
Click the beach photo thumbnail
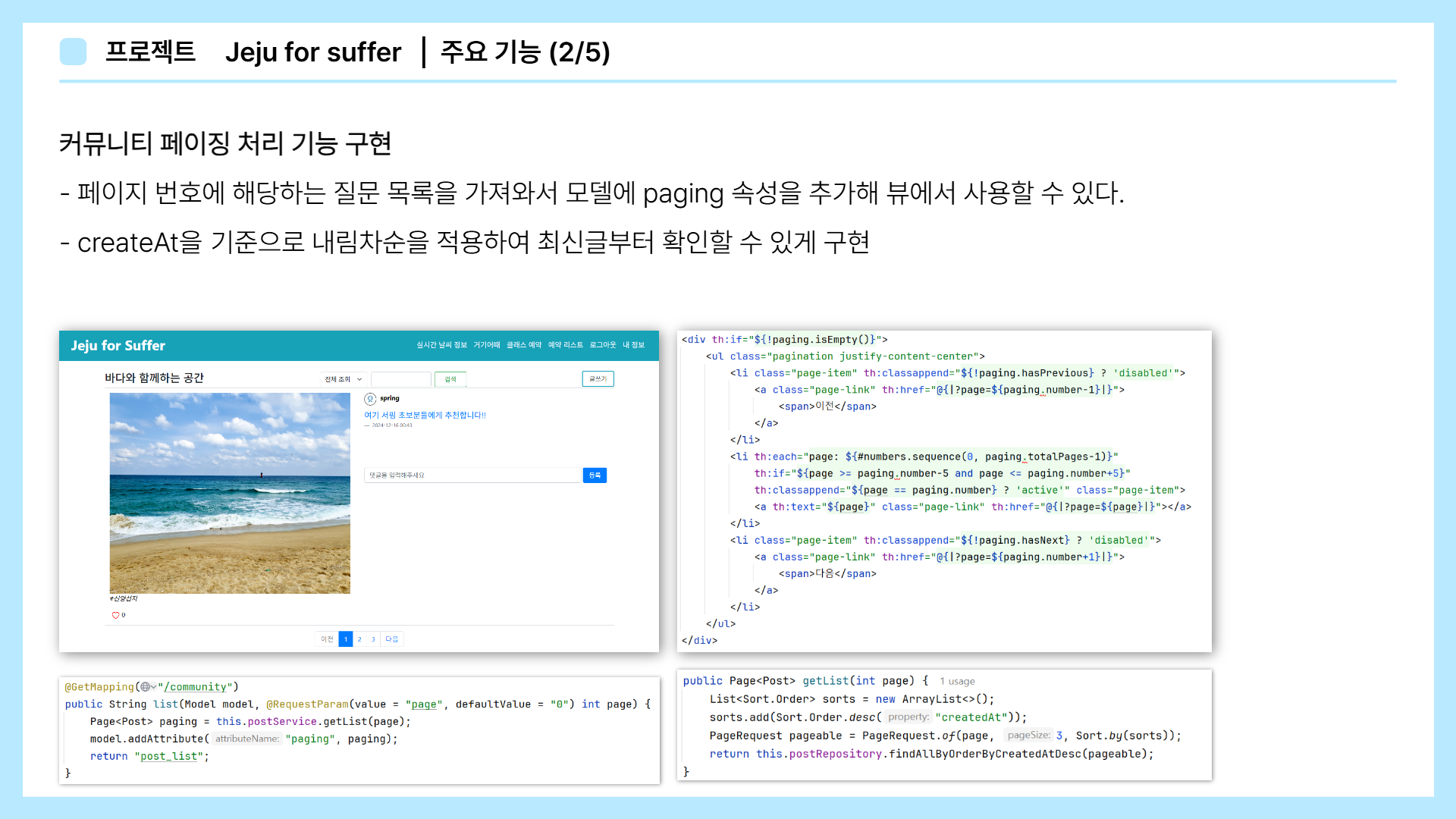click(230, 493)
